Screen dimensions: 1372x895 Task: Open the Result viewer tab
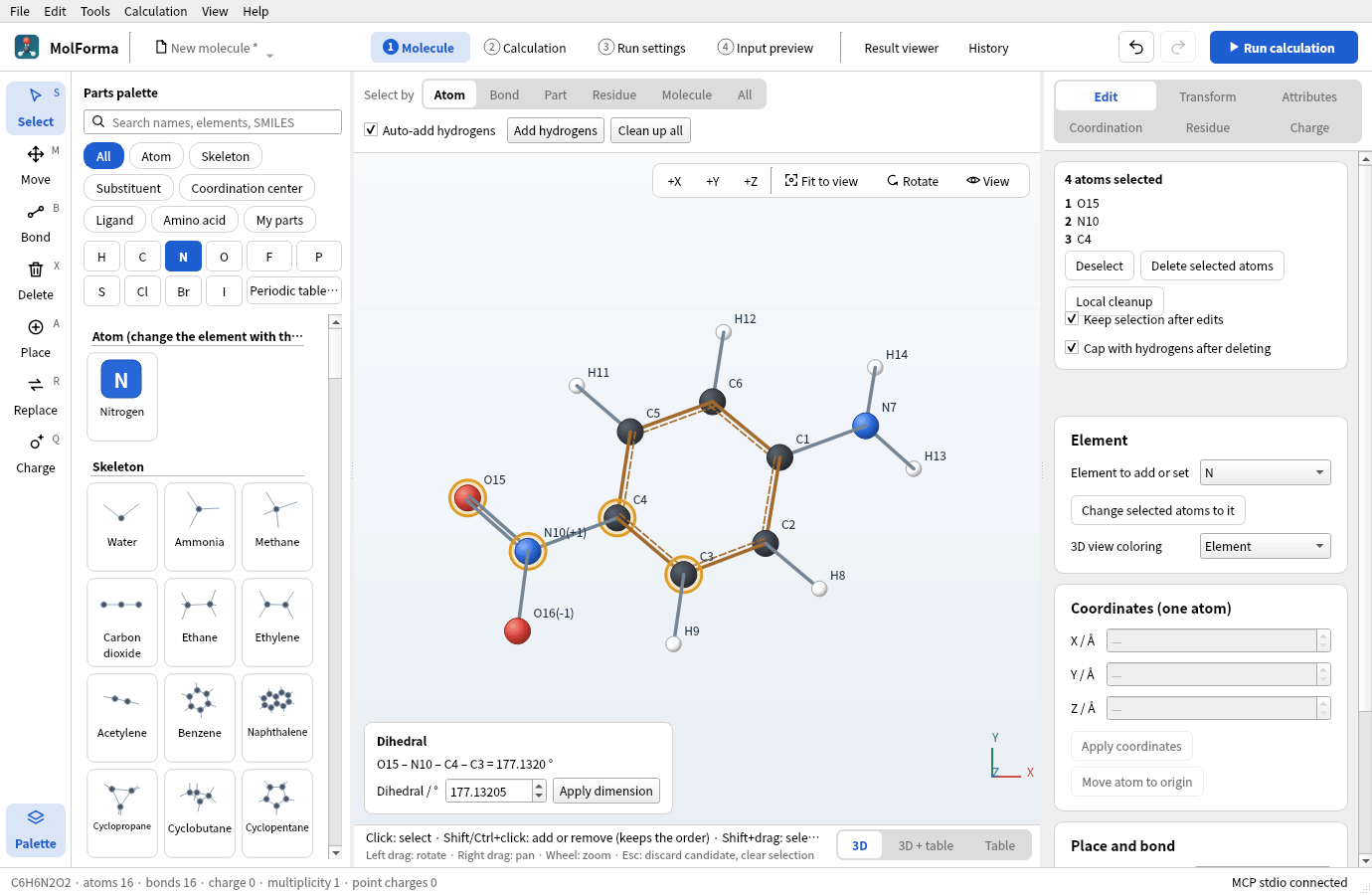point(902,48)
